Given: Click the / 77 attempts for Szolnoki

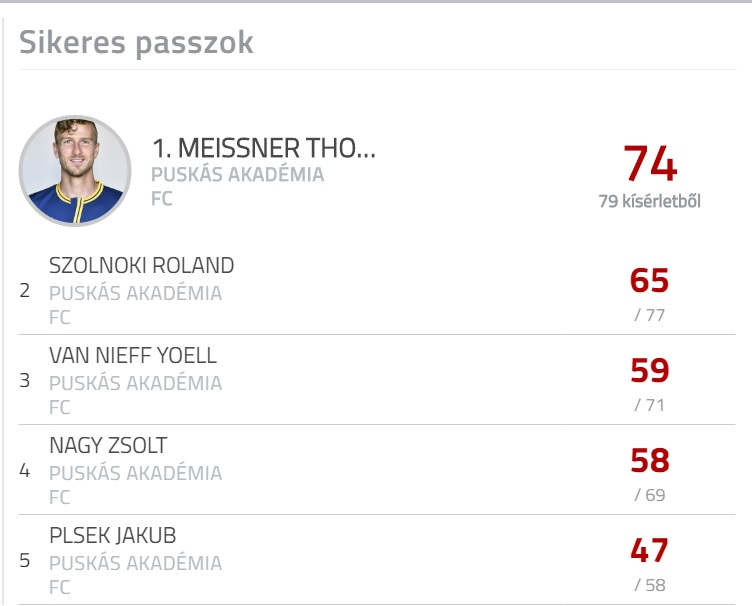Looking at the screenshot, I should click(x=649, y=315).
